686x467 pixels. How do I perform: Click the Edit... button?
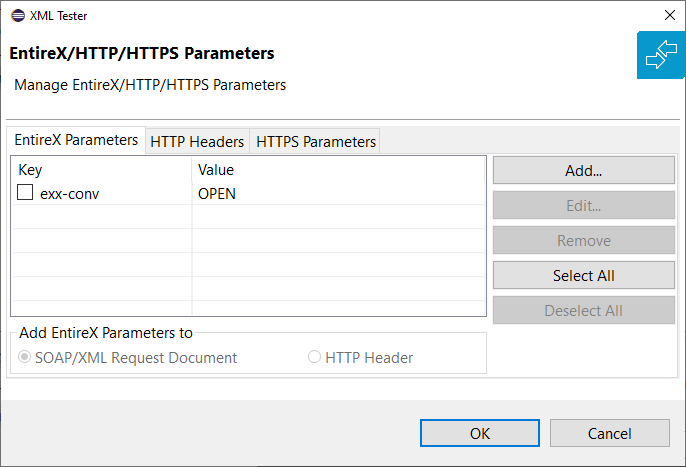(x=584, y=206)
